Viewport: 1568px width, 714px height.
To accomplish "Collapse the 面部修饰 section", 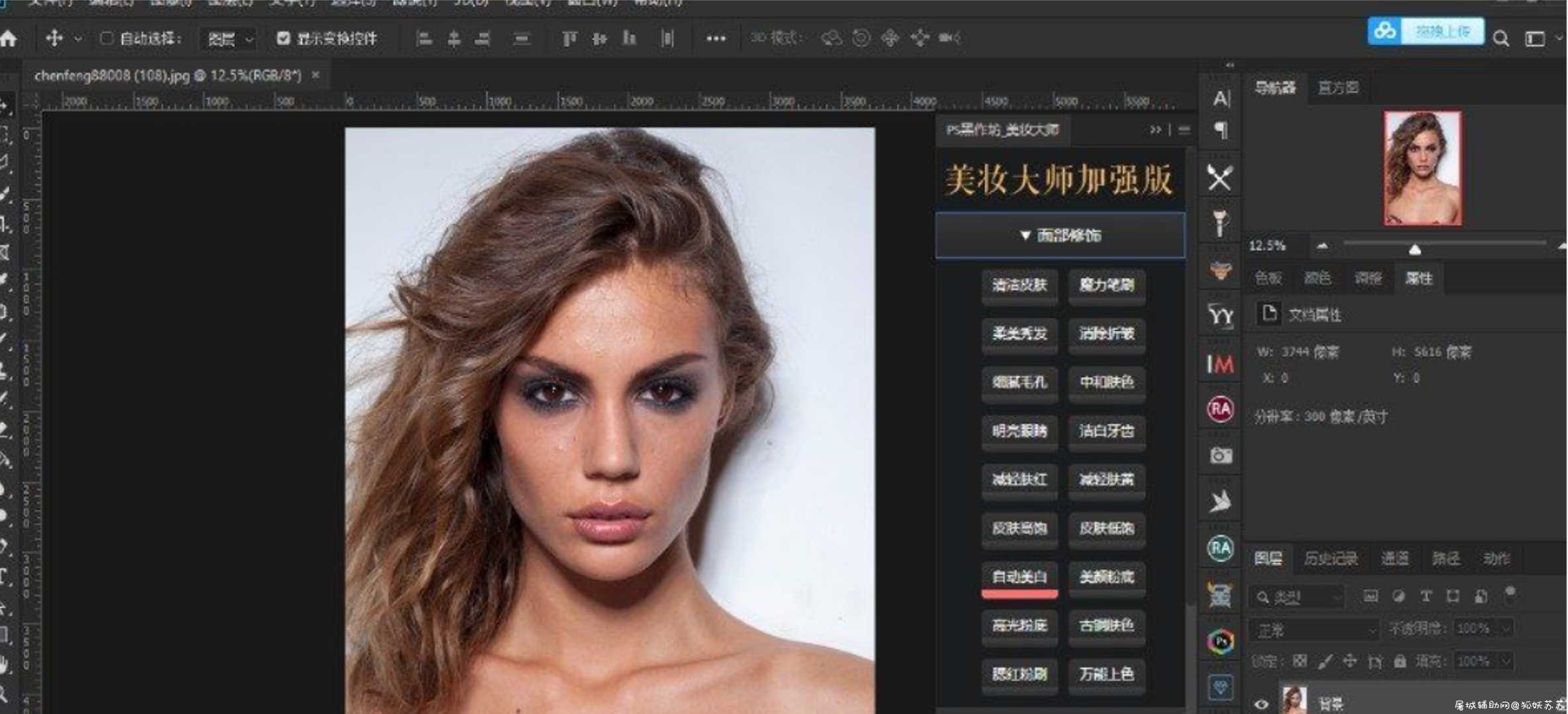I will pos(1060,235).
